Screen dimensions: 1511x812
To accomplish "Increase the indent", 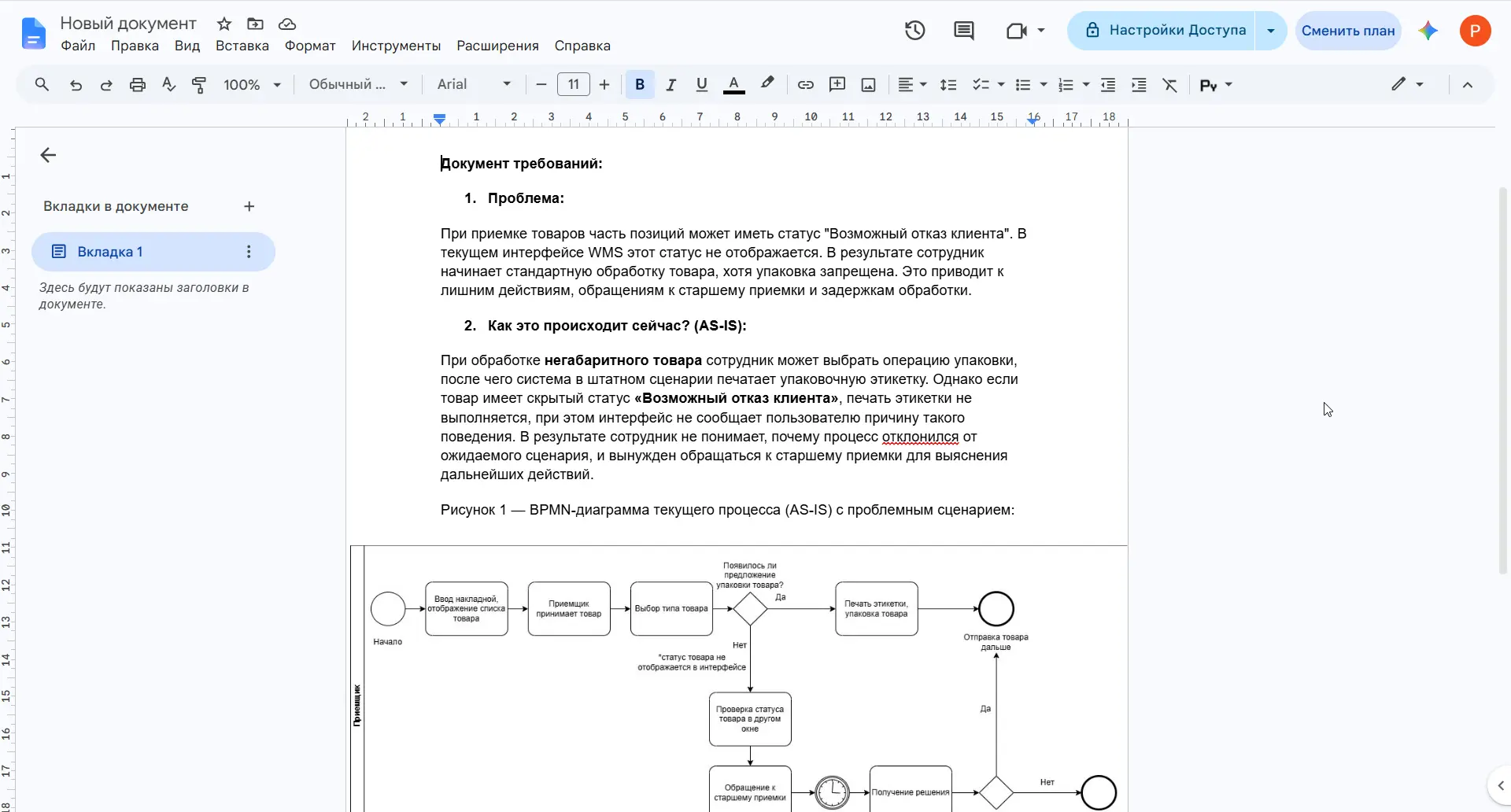I will (x=1139, y=84).
